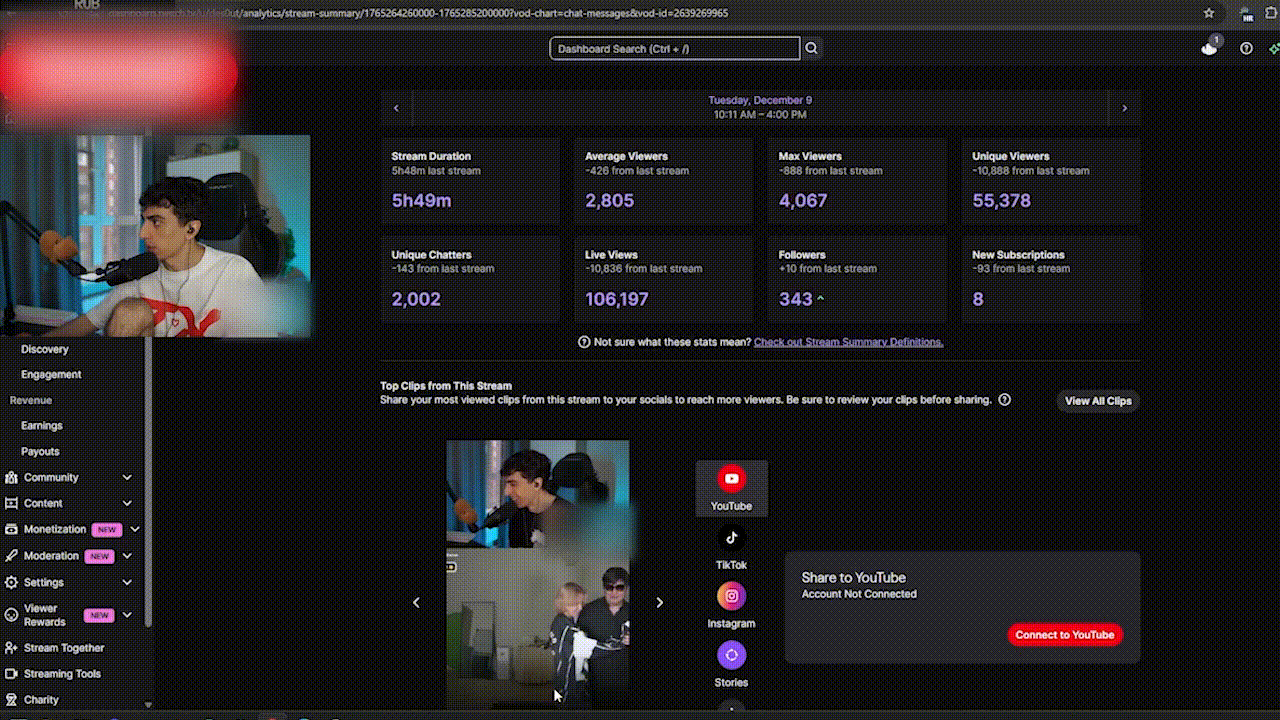This screenshot has height=720, width=1280.
Task: Choose the Instagram share icon
Action: tap(731, 596)
